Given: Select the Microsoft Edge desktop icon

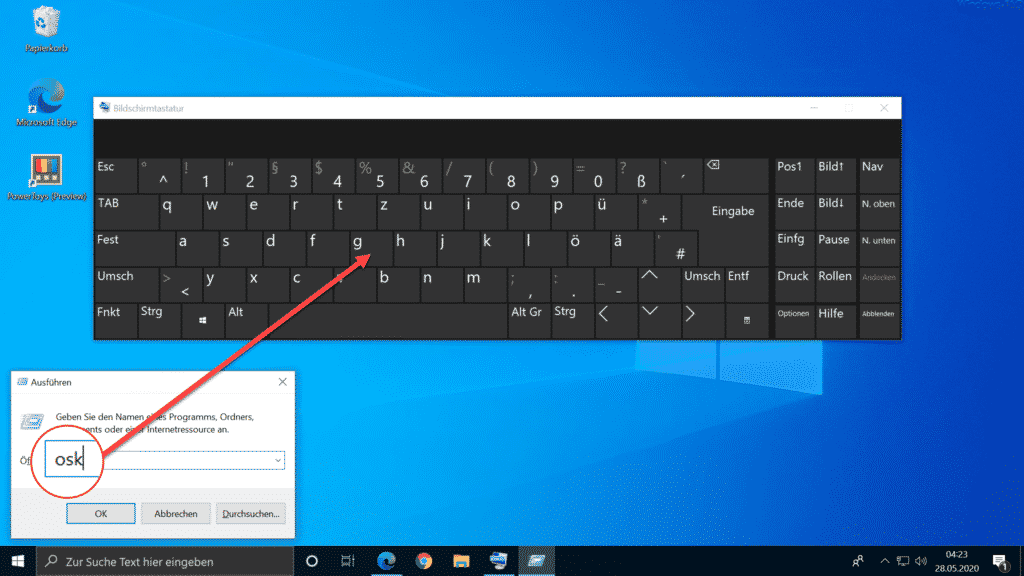Looking at the screenshot, I should (46, 103).
